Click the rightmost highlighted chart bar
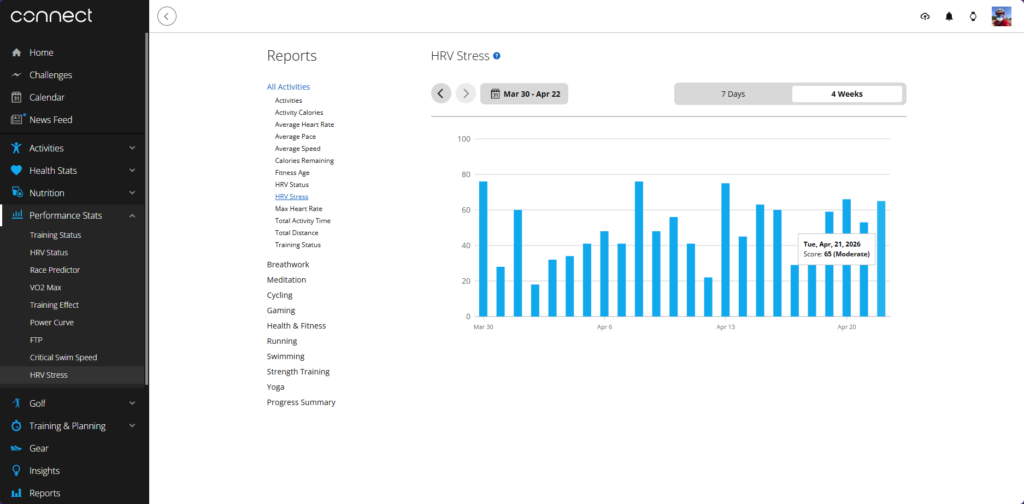Image resolution: width=1024 pixels, height=504 pixels. [x=881, y=259]
